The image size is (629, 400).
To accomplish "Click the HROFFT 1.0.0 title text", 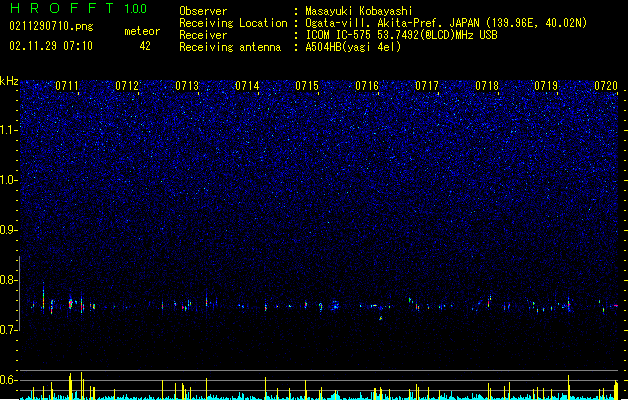I will pos(78,8).
